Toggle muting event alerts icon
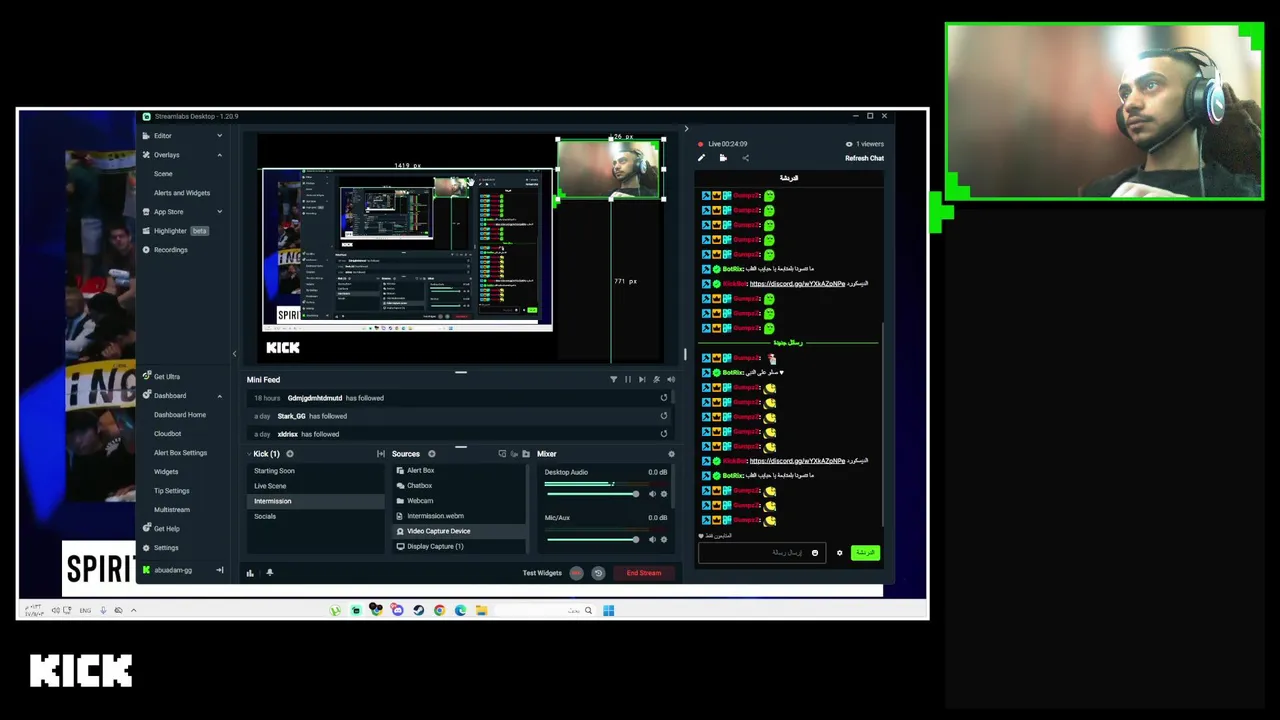 pos(656,380)
